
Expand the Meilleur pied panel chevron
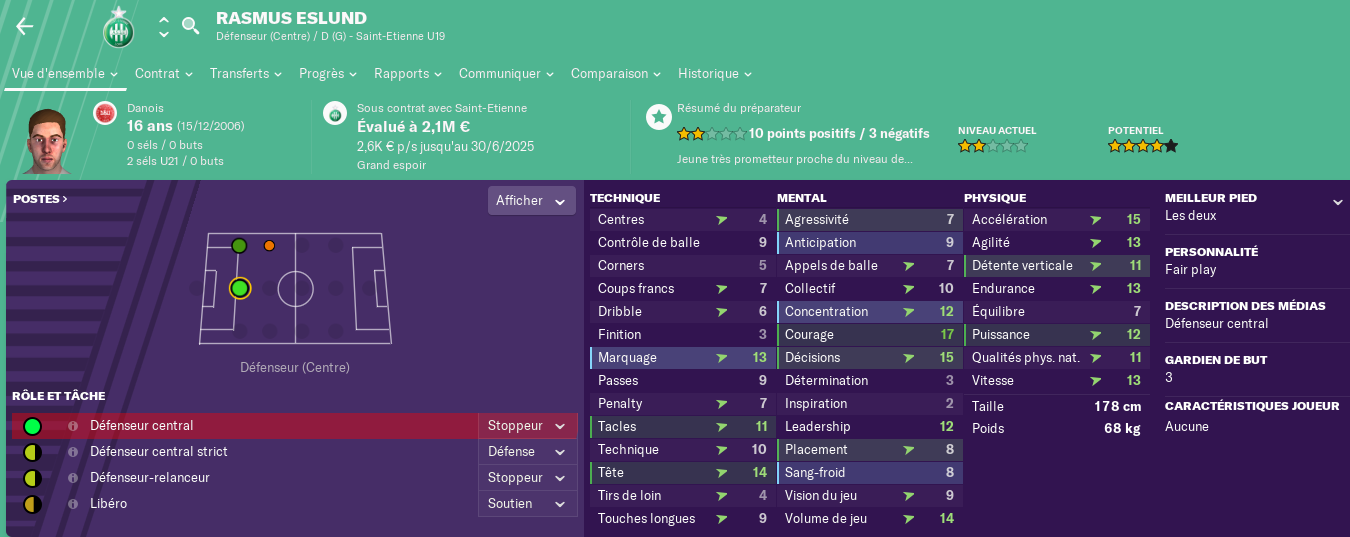pos(1338,203)
